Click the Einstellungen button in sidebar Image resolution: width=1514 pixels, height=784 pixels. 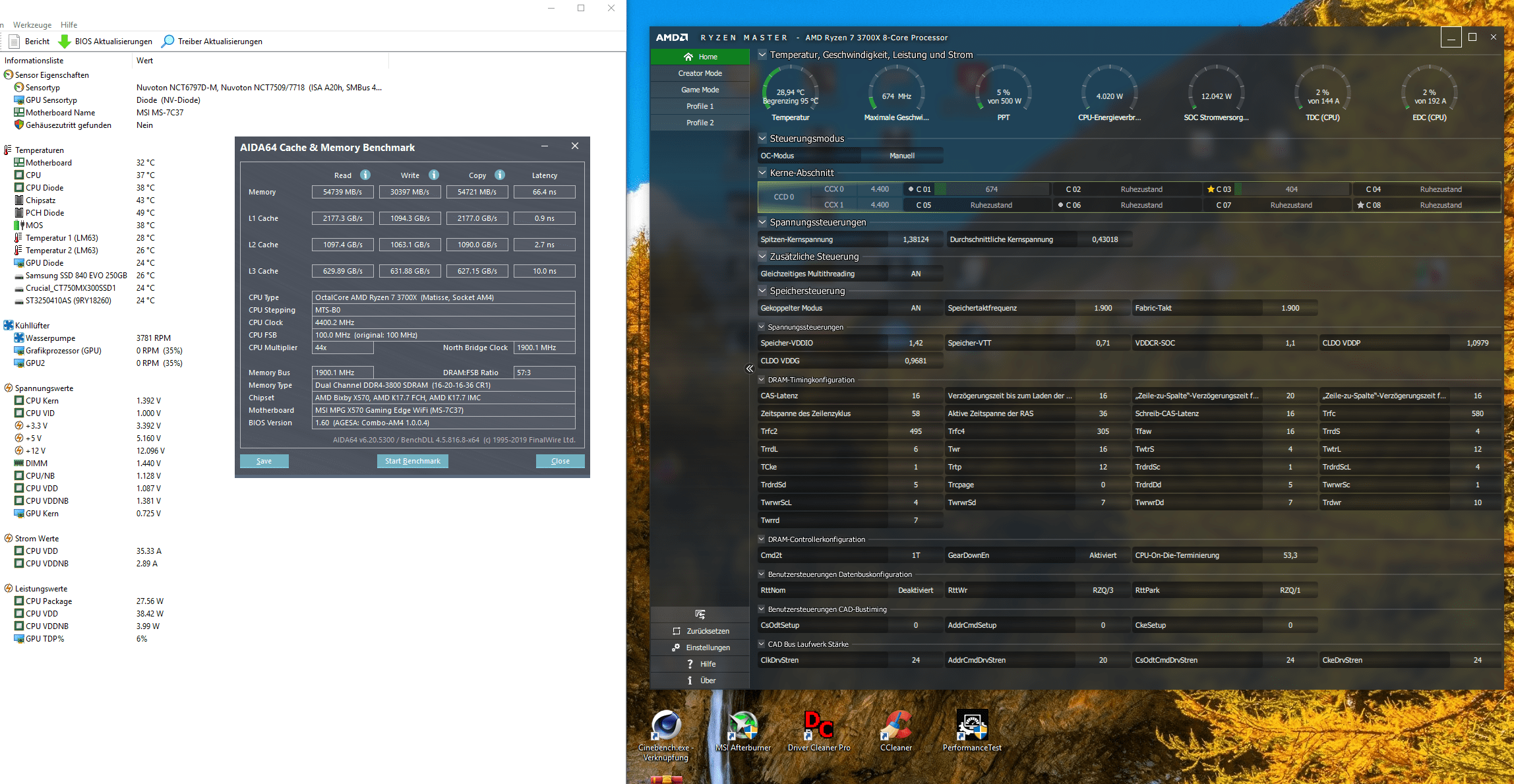700,648
